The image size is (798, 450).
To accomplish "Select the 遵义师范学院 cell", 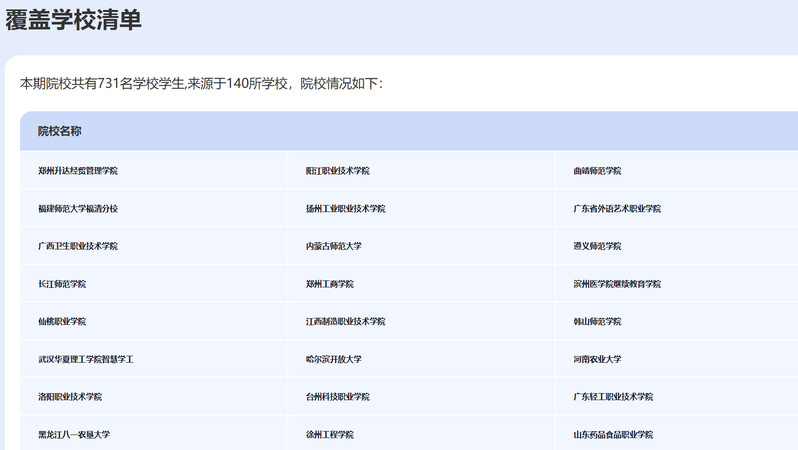I will pos(597,246).
